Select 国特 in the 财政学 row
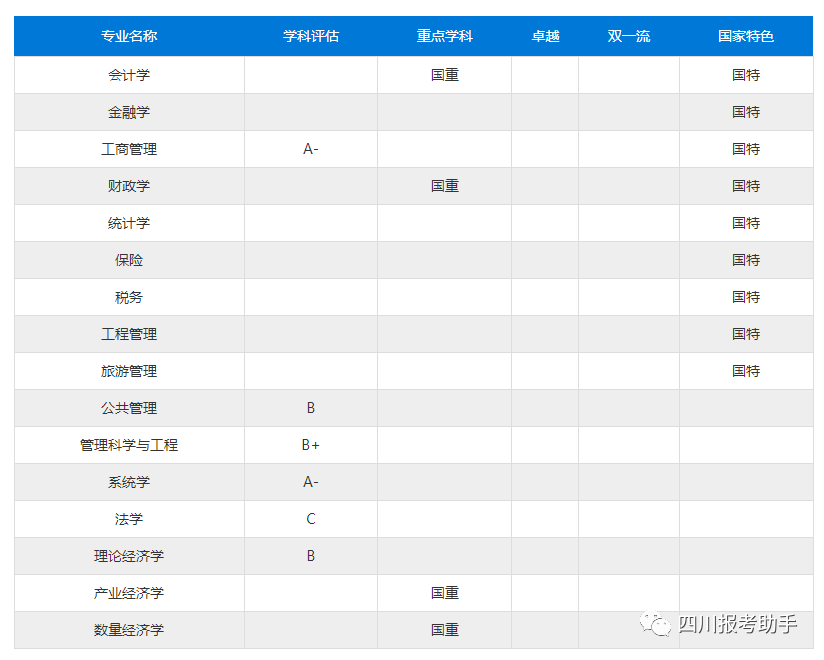The height and width of the screenshot is (660, 824). [x=746, y=186]
